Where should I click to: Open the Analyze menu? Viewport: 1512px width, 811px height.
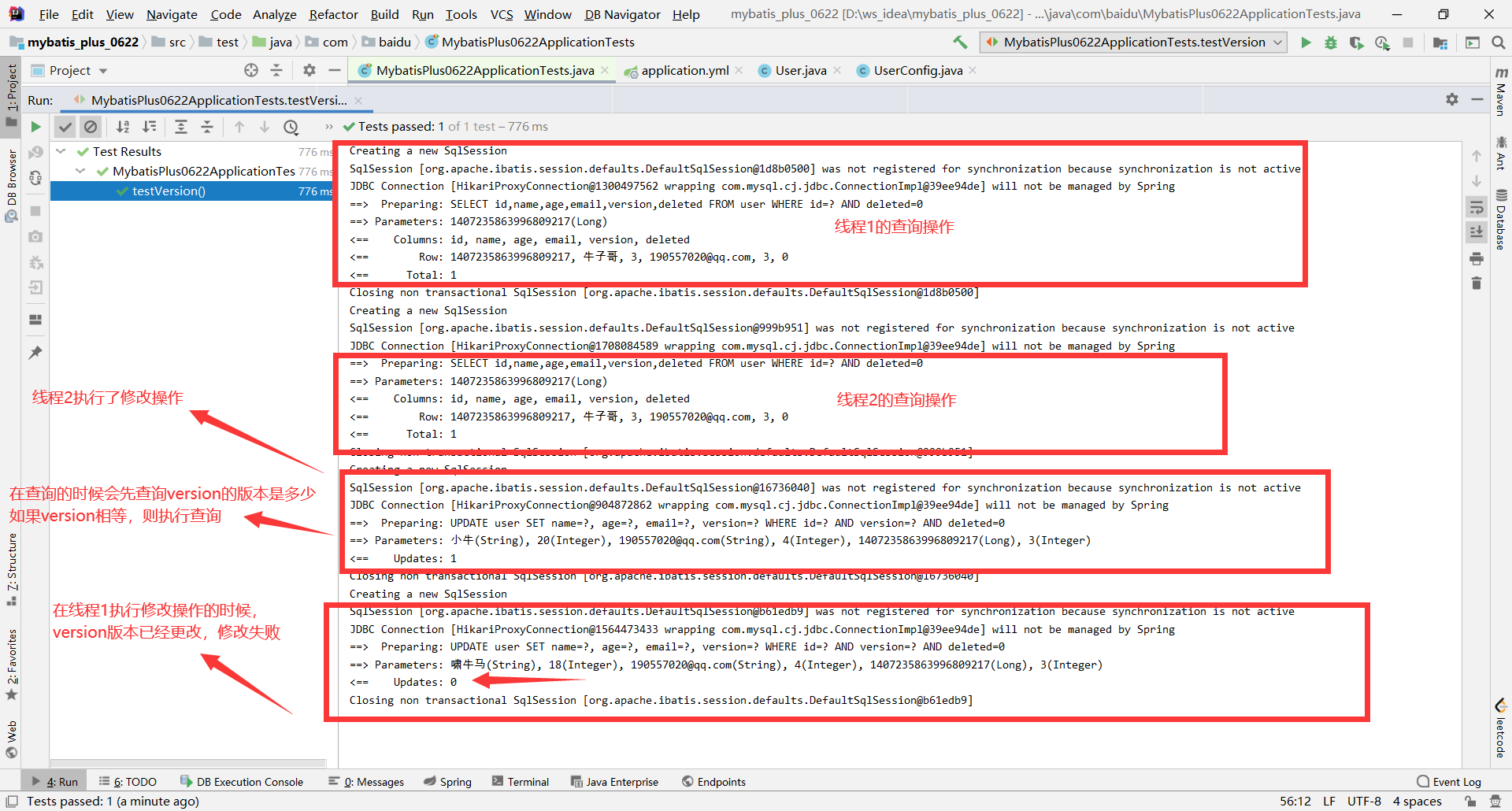click(x=274, y=14)
